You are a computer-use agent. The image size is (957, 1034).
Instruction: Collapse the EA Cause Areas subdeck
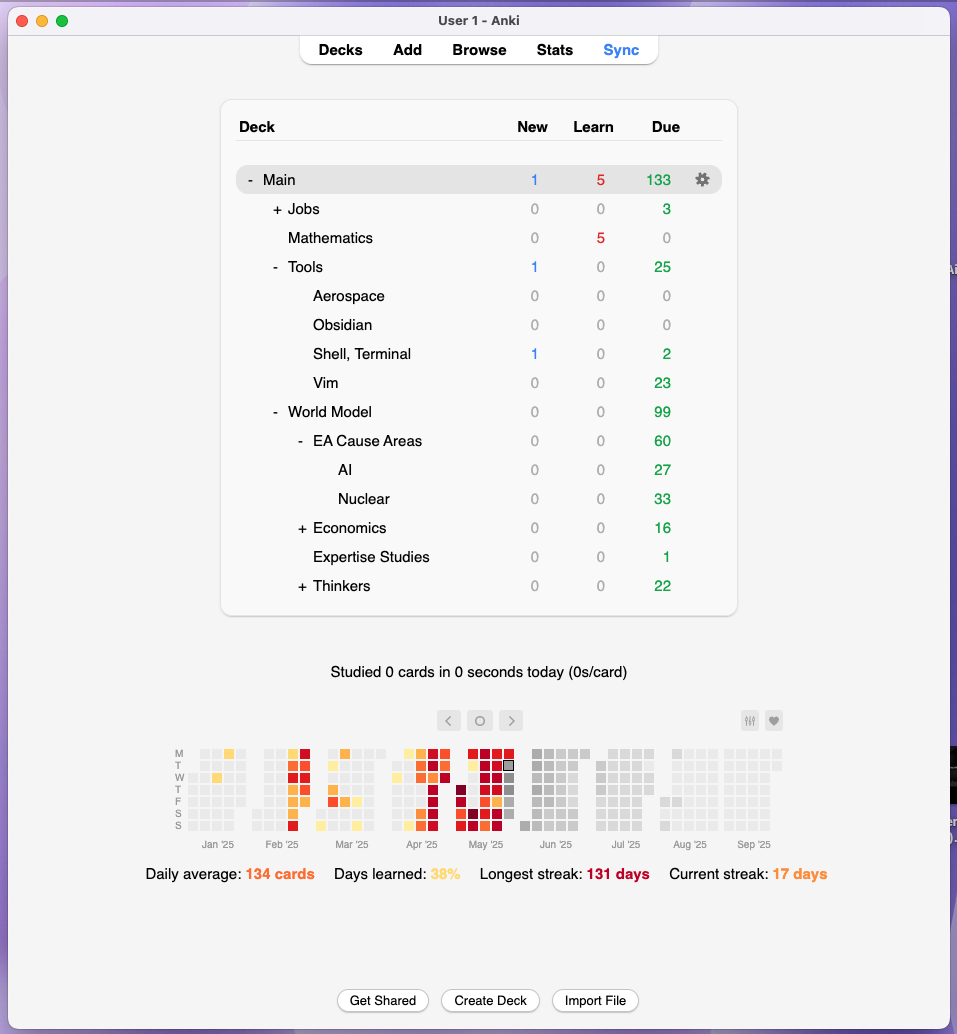[x=299, y=441]
